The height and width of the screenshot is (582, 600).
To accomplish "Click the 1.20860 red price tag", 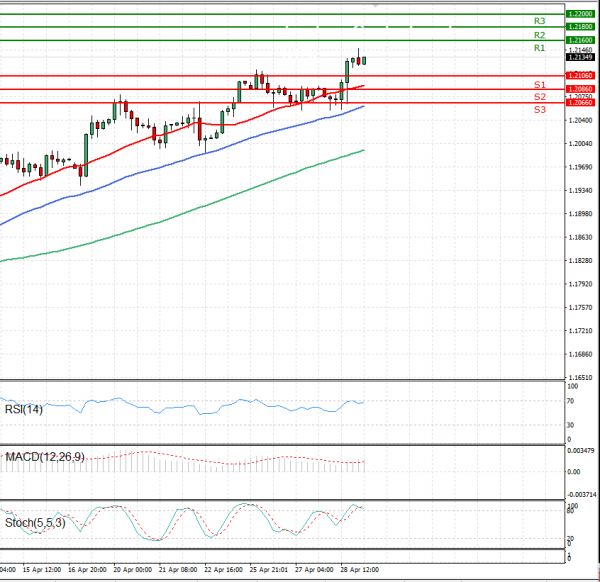I will [x=579, y=89].
